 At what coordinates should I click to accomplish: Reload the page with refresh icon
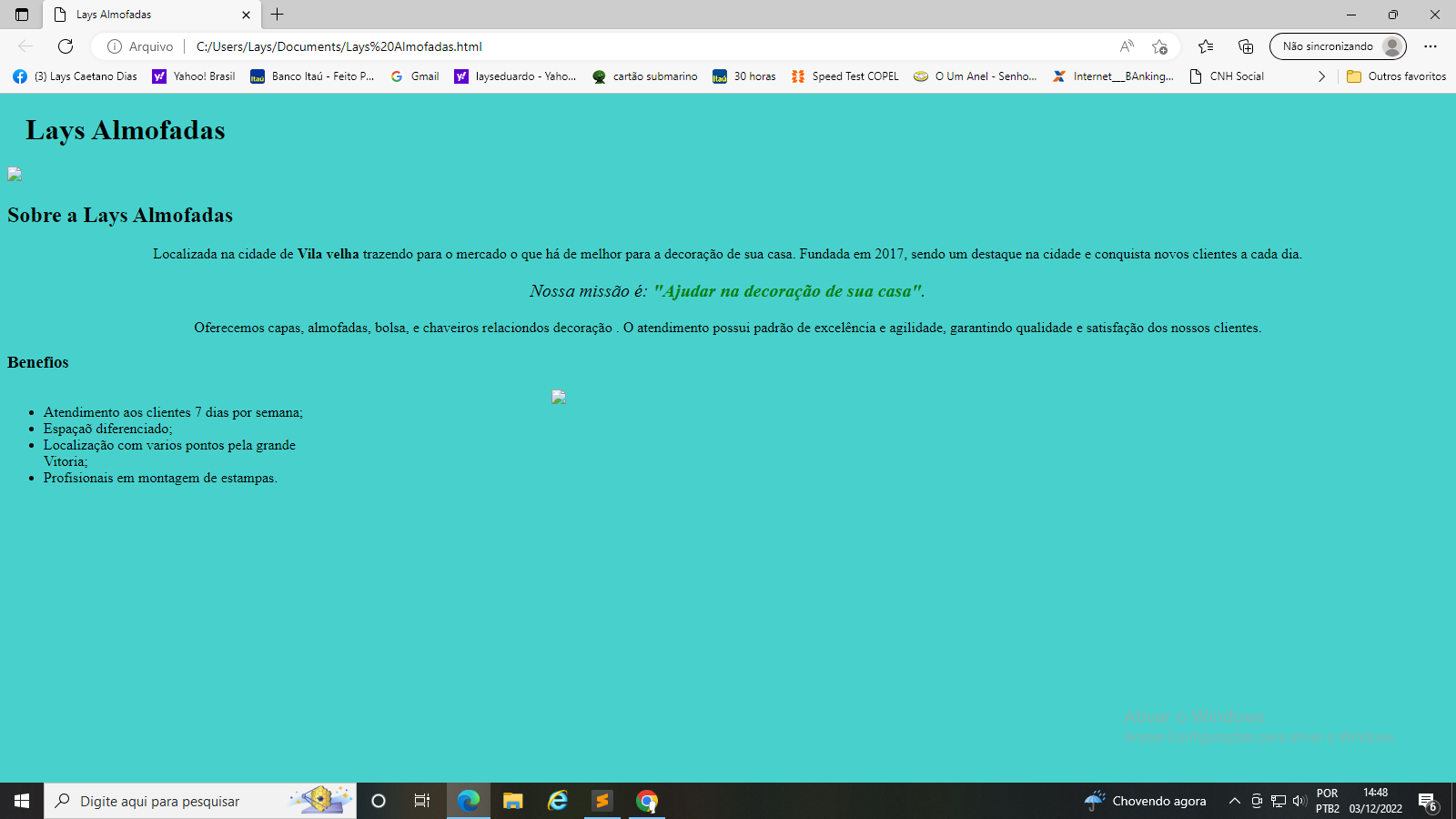pyautogui.click(x=66, y=46)
